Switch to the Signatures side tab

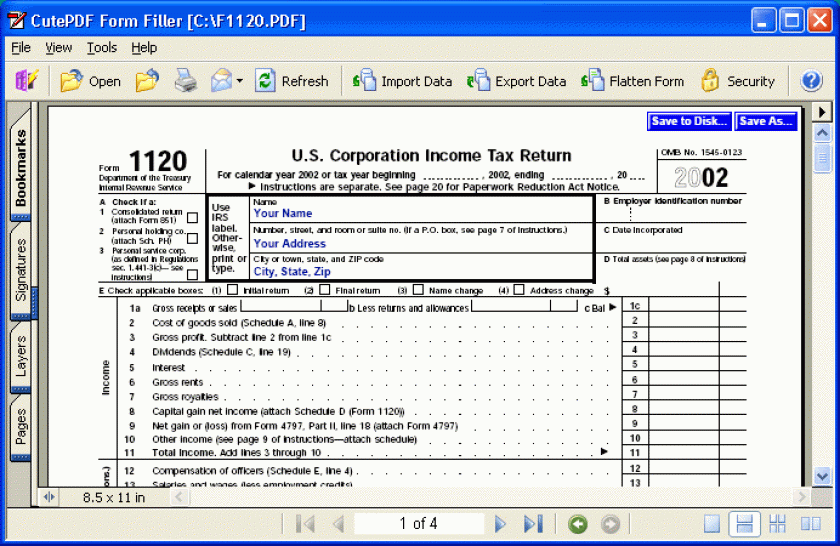pyautogui.click(x=20, y=270)
